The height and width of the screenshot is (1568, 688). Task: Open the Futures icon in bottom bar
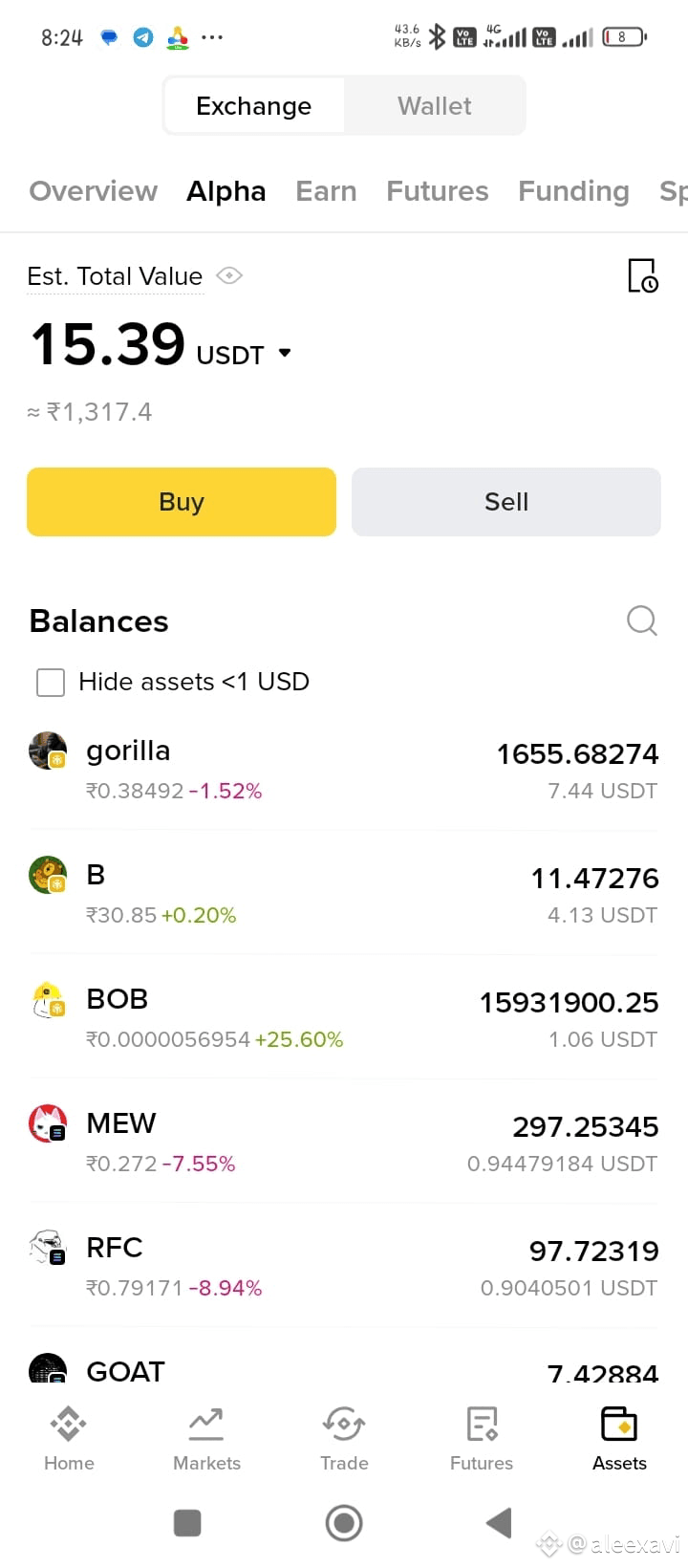pos(482,1424)
